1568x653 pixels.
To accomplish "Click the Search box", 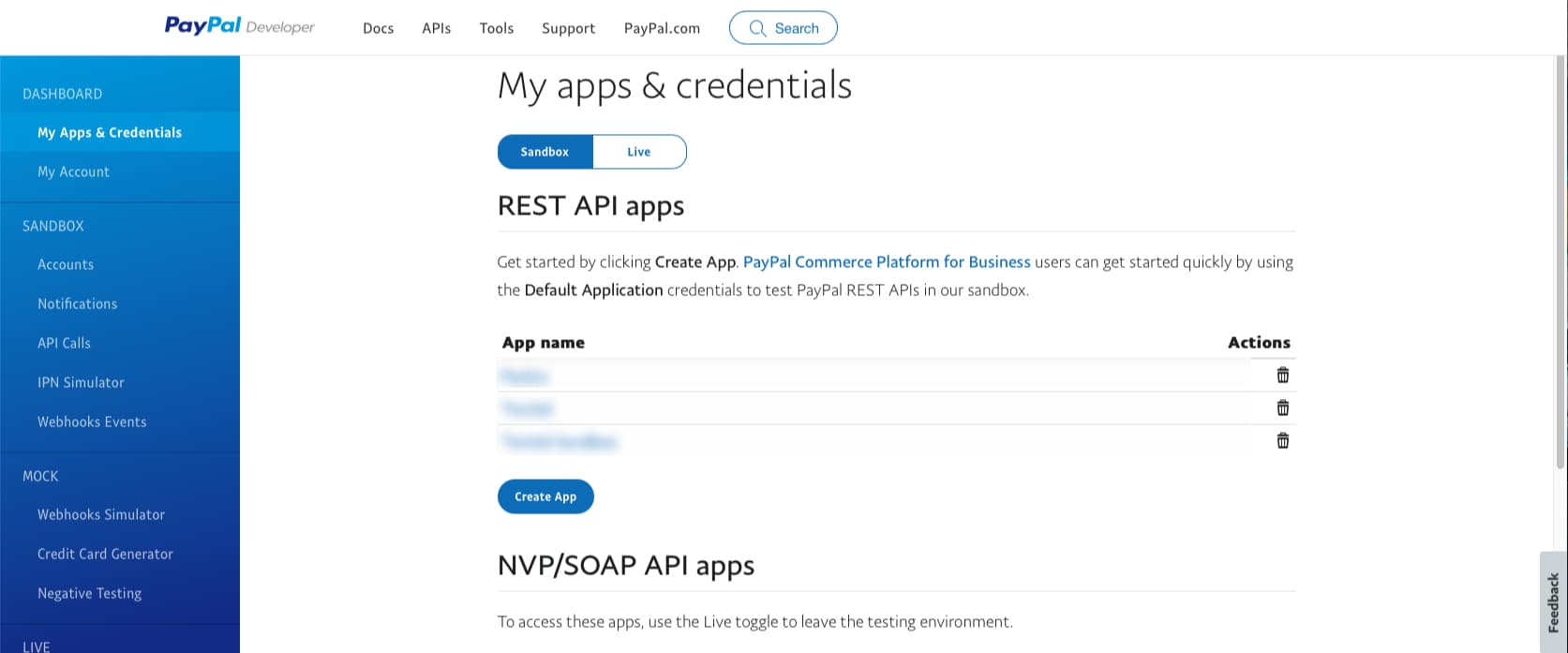I will (x=783, y=28).
